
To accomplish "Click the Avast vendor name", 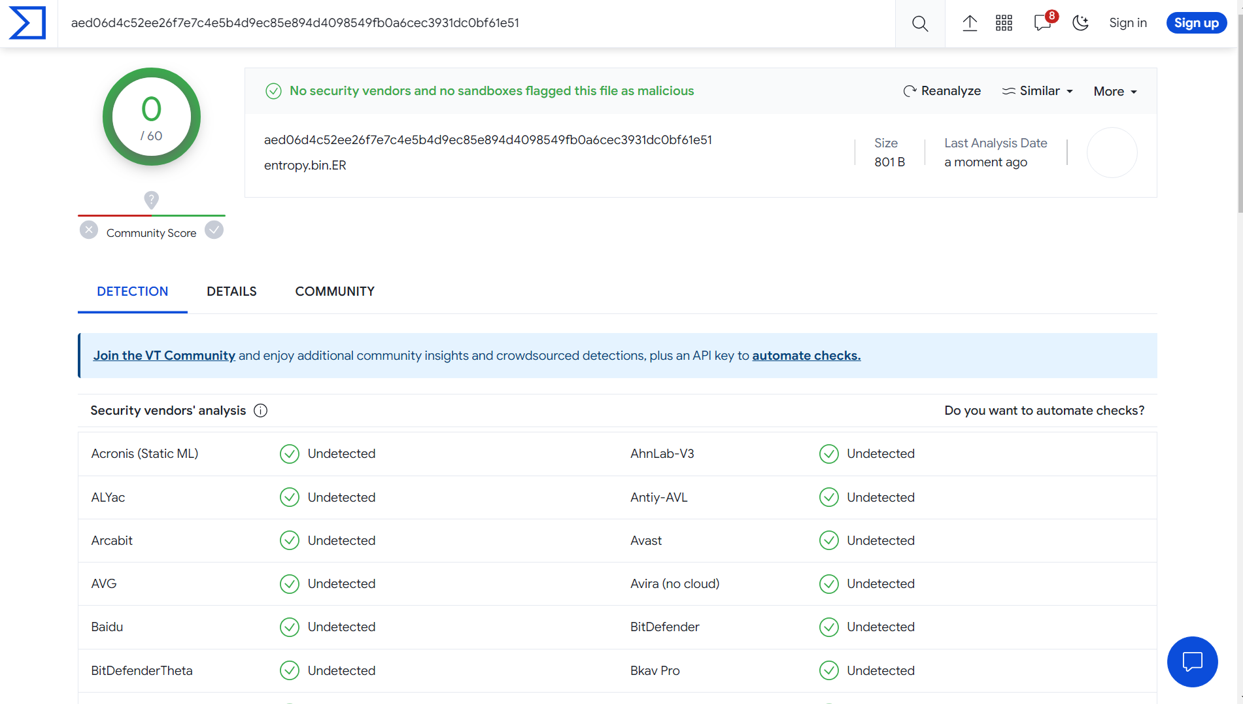I will point(646,540).
